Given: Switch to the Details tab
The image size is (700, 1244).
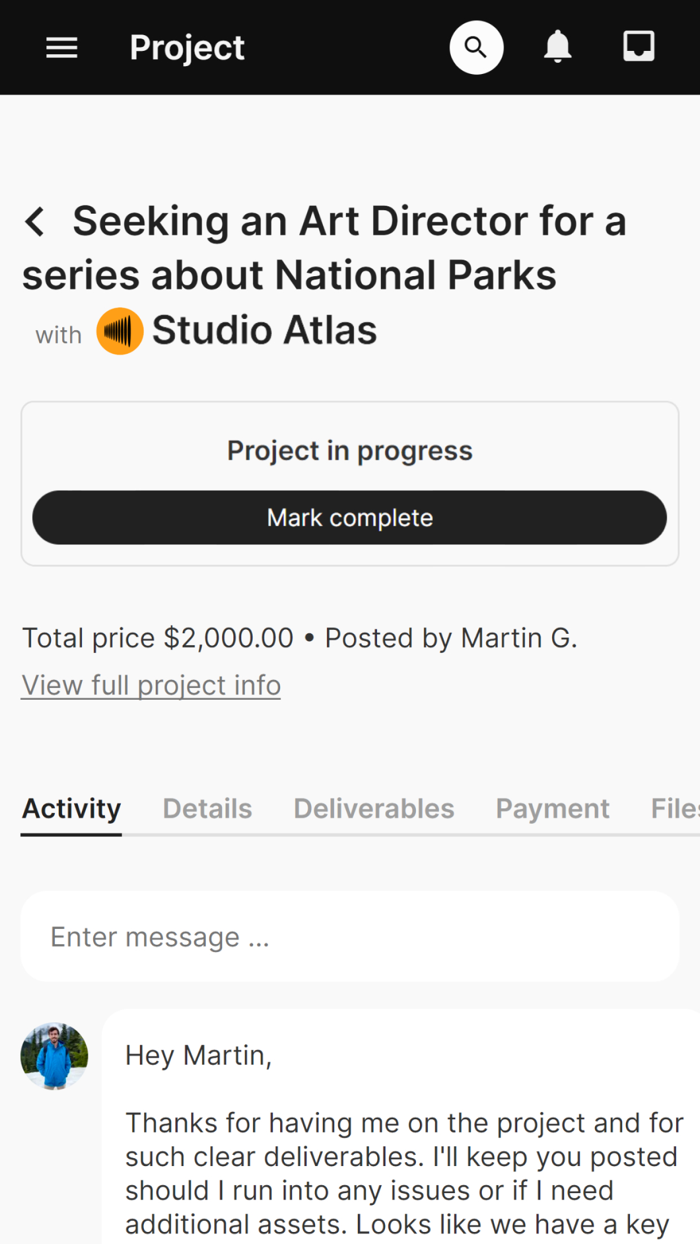Looking at the screenshot, I should [x=207, y=808].
